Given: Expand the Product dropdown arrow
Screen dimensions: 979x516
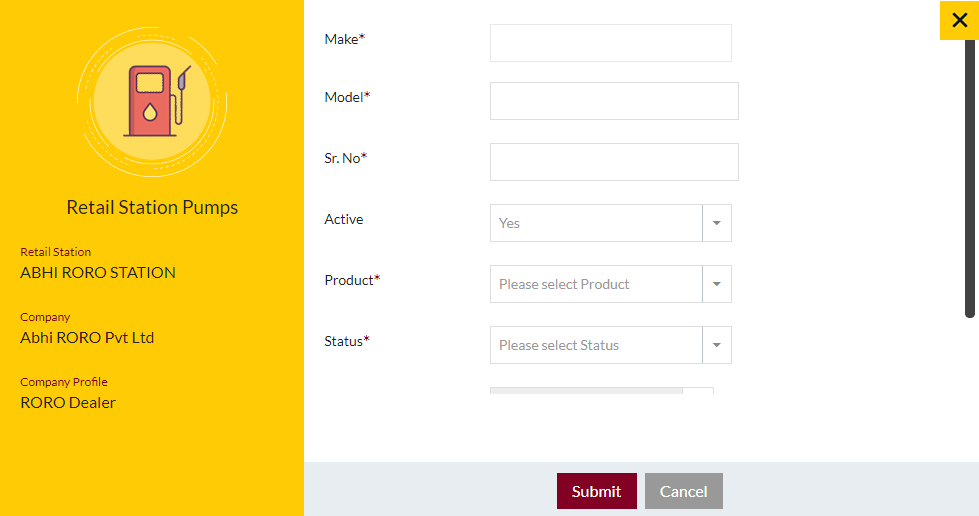Looking at the screenshot, I should click(x=717, y=284).
